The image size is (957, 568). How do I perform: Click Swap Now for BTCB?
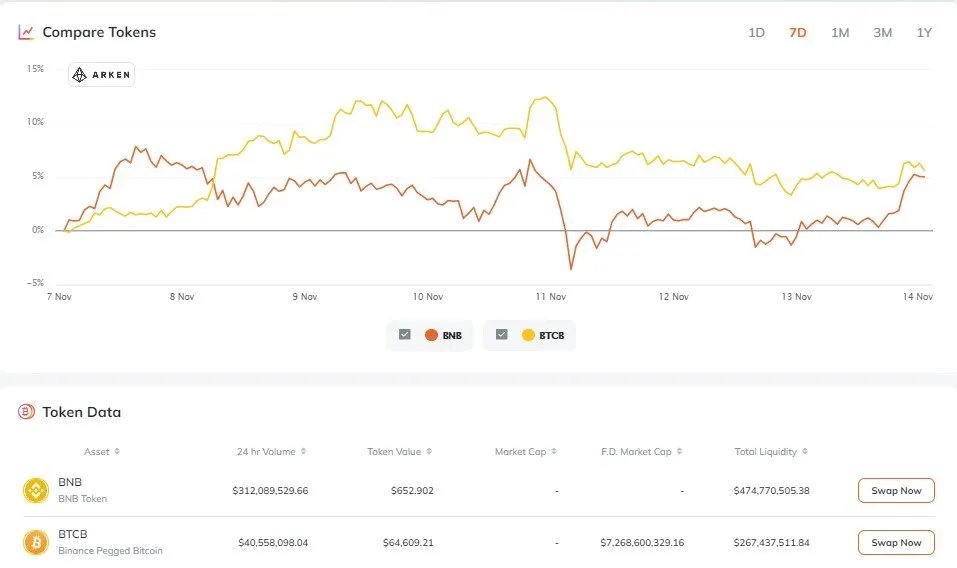coord(896,542)
